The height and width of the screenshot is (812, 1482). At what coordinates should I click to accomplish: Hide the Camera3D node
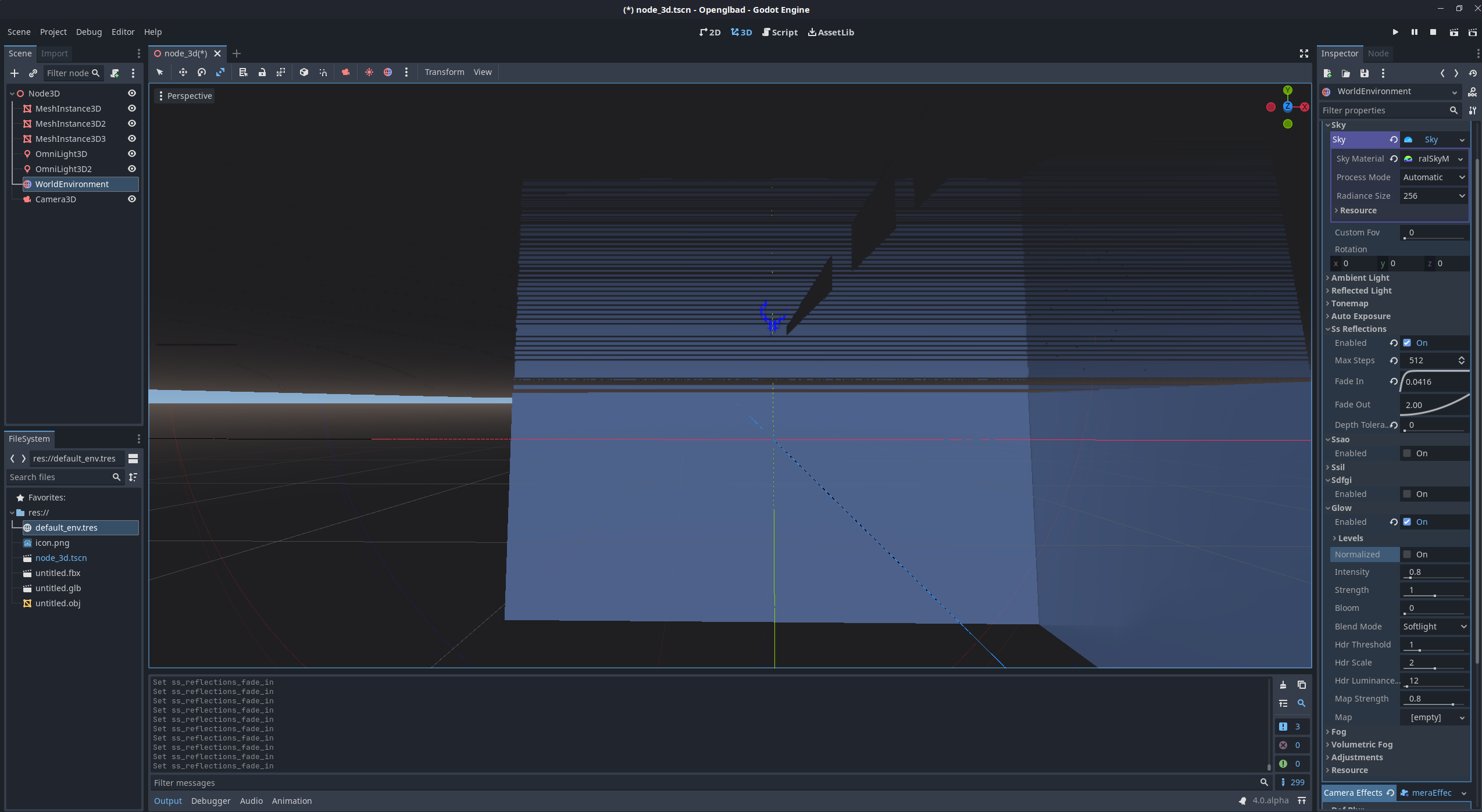pyautogui.click(x=132, y=199)
